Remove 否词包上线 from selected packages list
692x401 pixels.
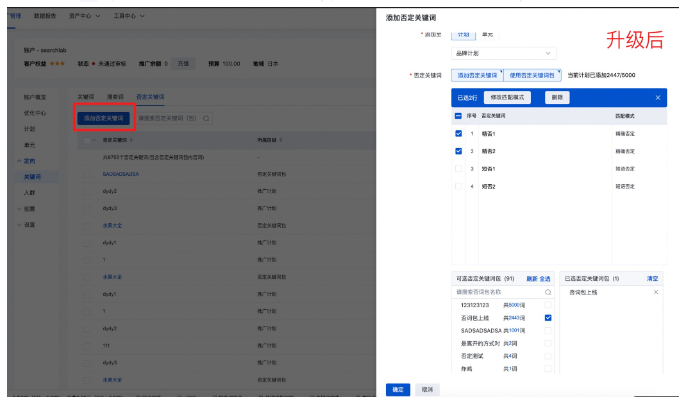(x=656, y=291)
